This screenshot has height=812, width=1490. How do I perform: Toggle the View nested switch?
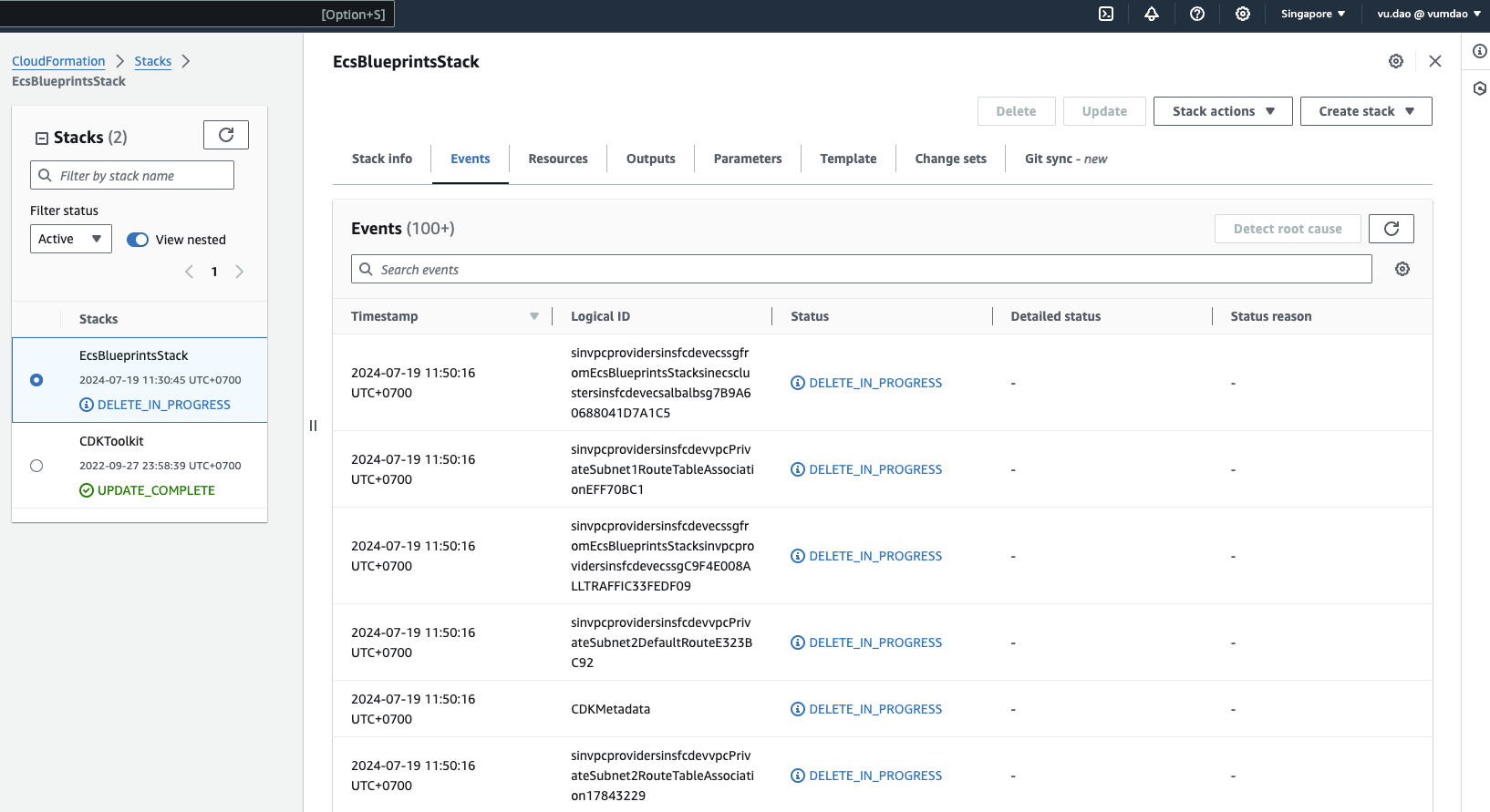pos(138,240)
